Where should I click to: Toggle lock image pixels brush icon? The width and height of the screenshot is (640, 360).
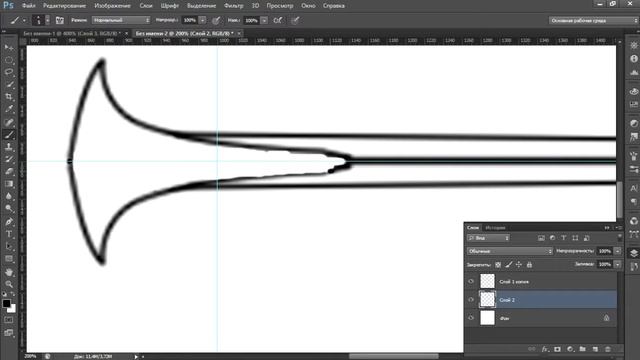[x=509, y=264]
